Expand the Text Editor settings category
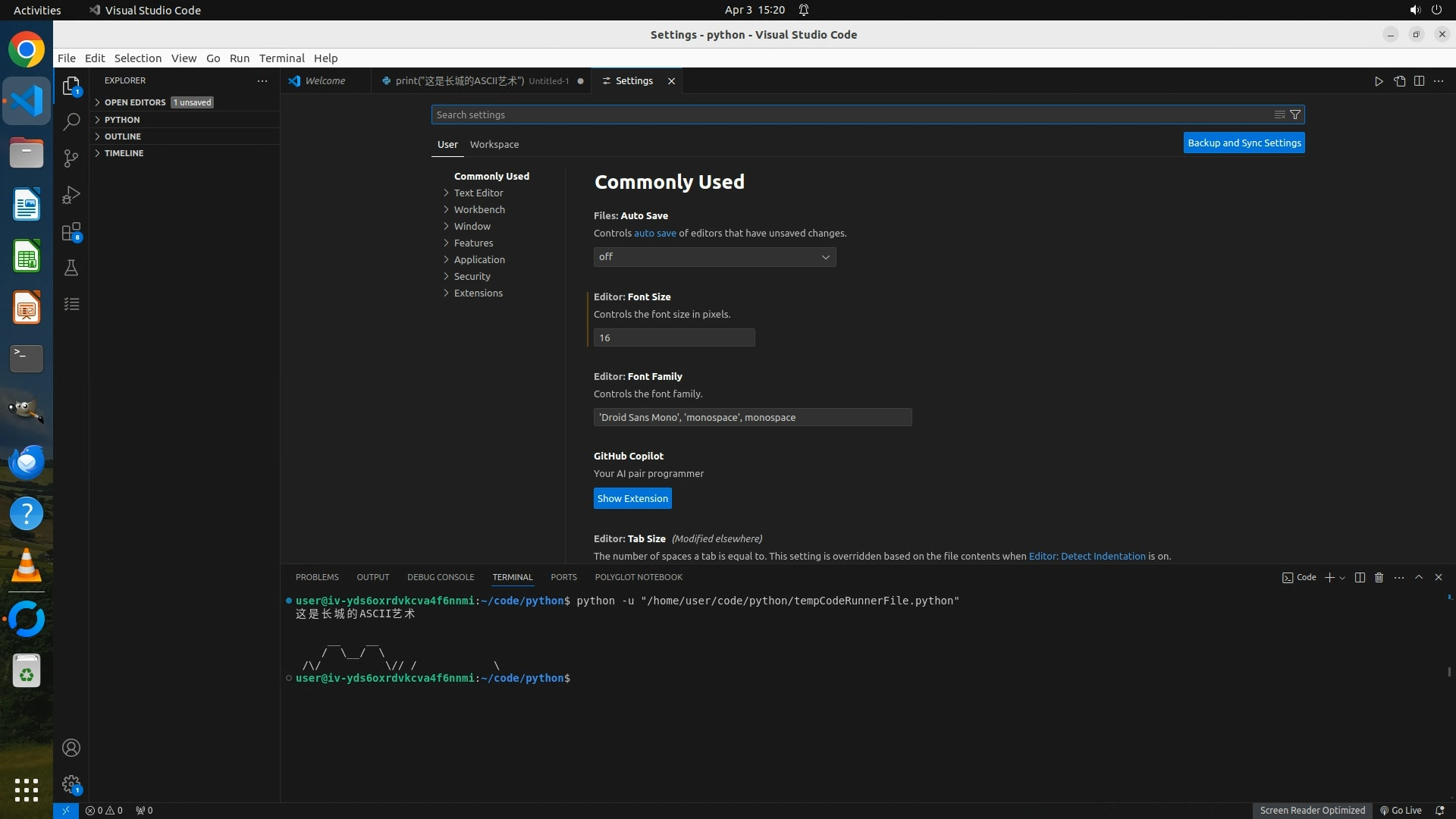This screenshot has height=819, width=1456. coord(478,193)
